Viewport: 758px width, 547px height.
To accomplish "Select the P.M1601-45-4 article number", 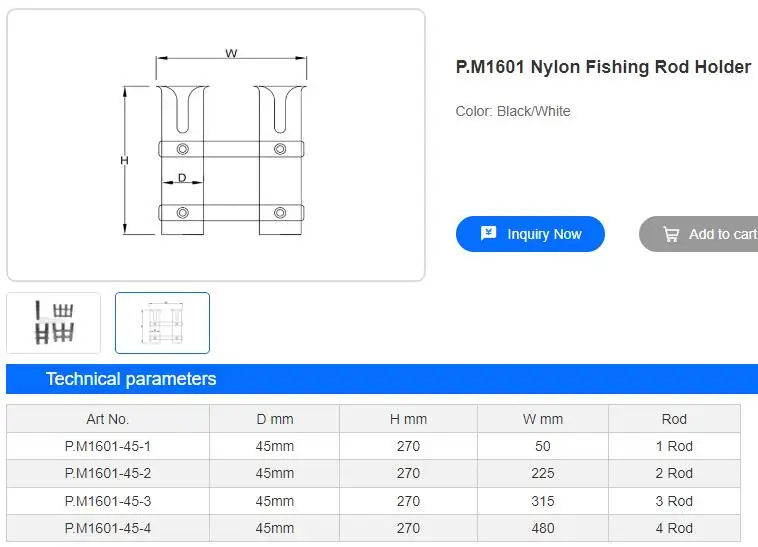I will pos(108,528).
